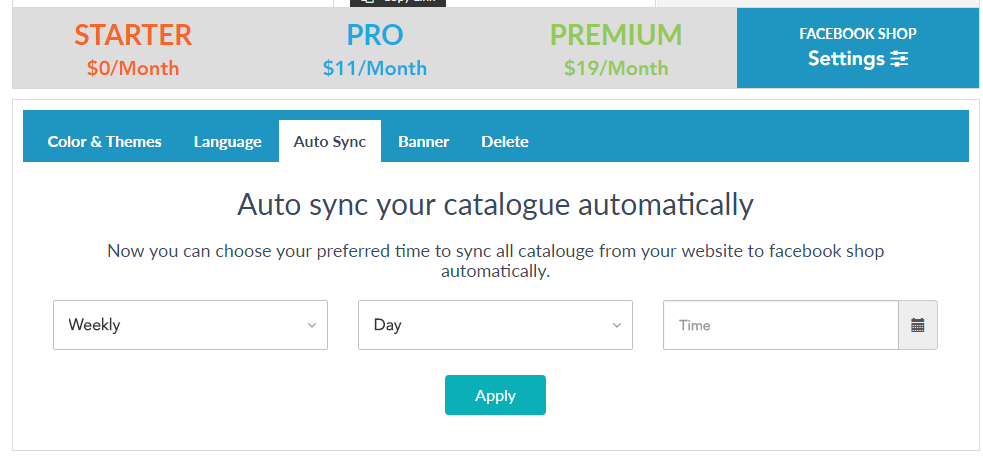Focus the Time input field
This screenshot has width=983, height=456.
(x=781, y=325)
